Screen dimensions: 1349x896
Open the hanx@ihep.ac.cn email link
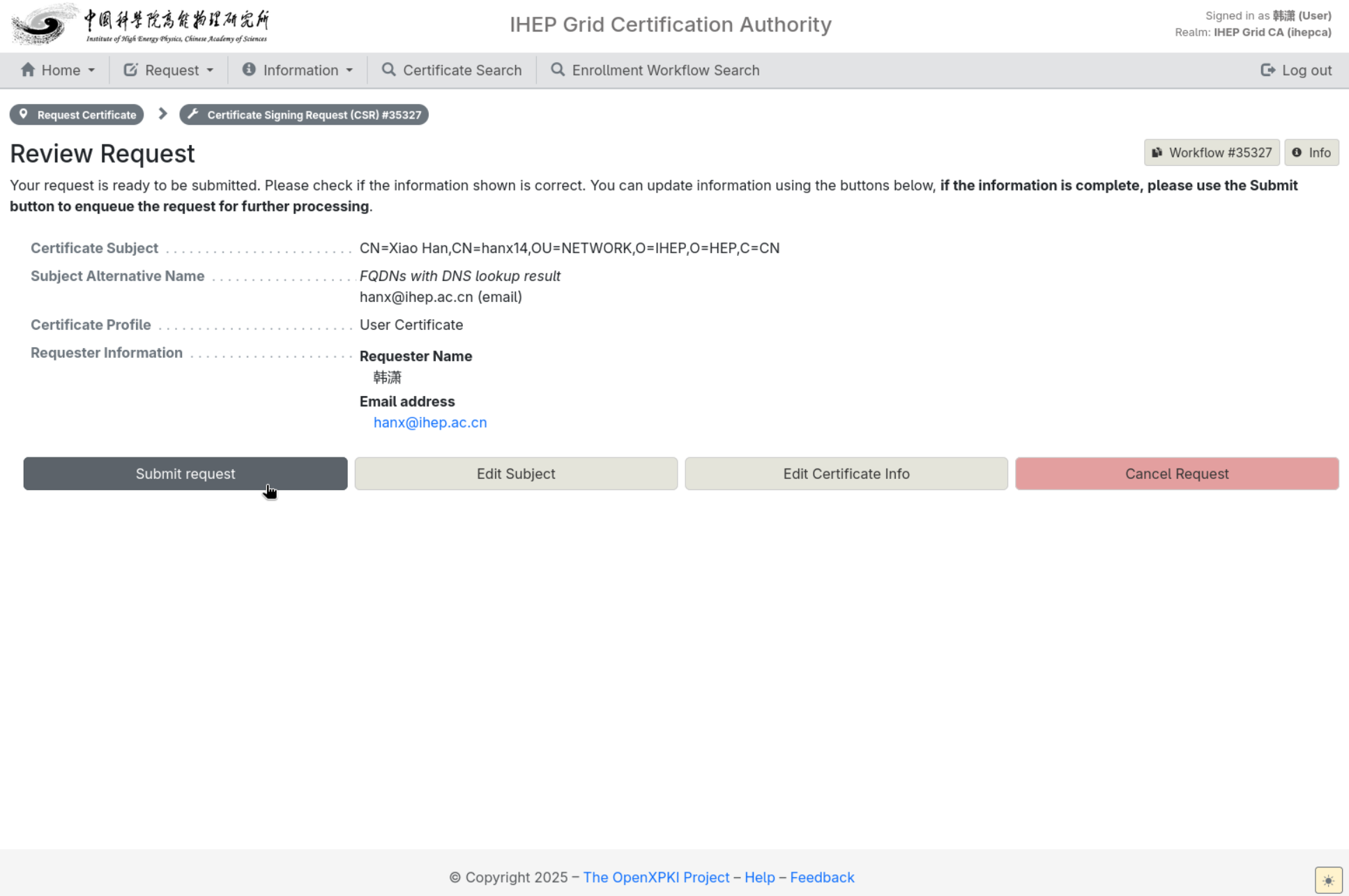(430, 423)
